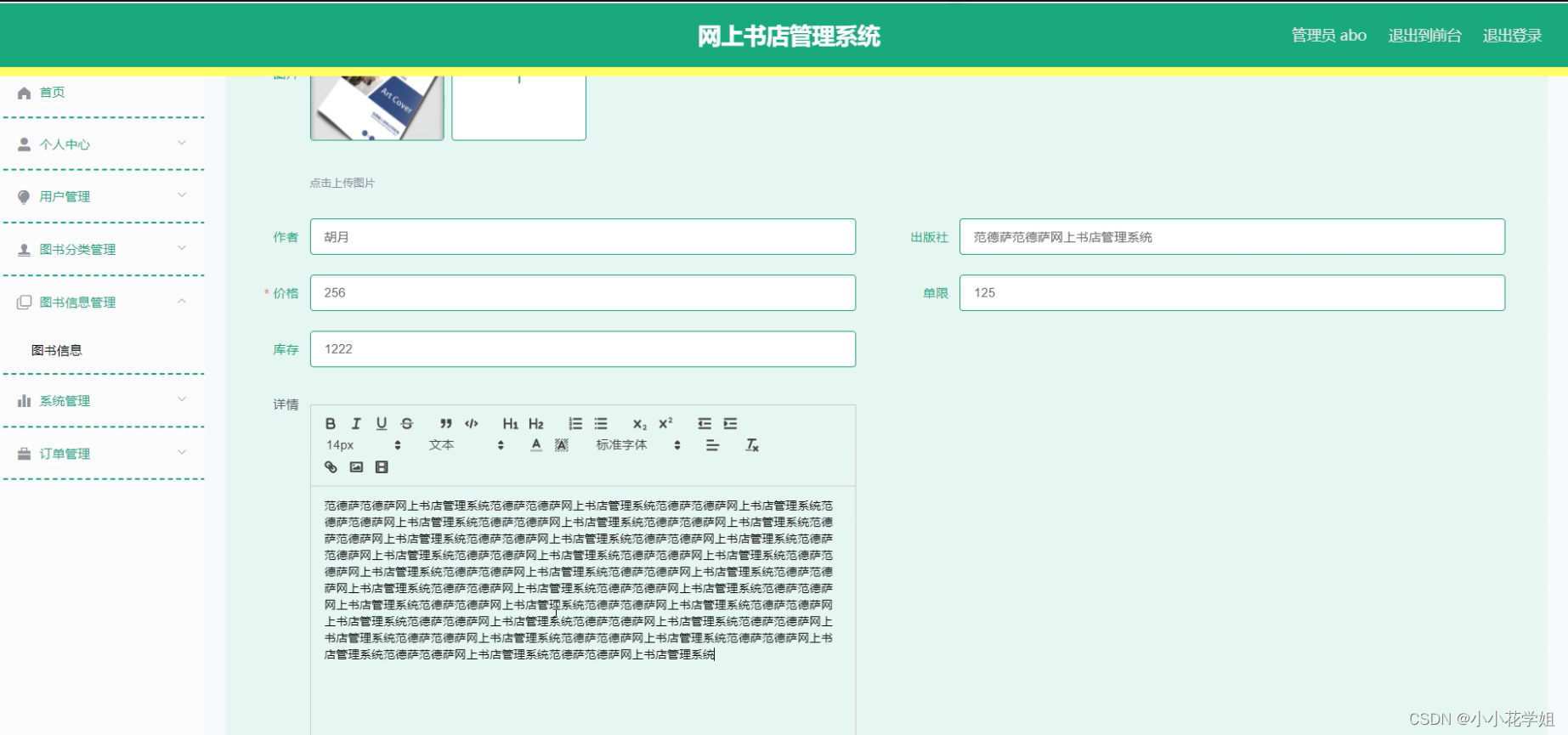Click inside the 详情 editor text body
The height and width of the screenshot is (735, 1568).
point(583,610)
